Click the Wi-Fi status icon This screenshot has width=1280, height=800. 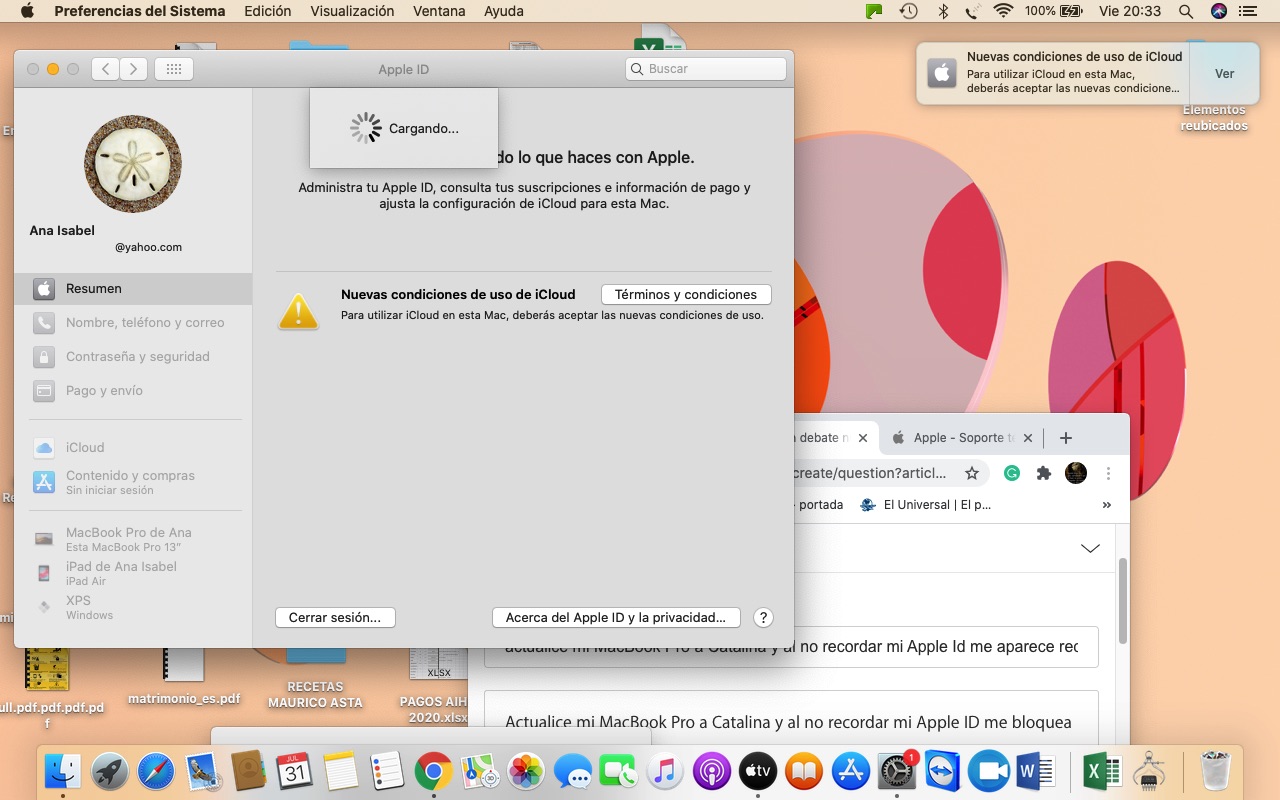pyautogui.click(x=1002, y=11)
